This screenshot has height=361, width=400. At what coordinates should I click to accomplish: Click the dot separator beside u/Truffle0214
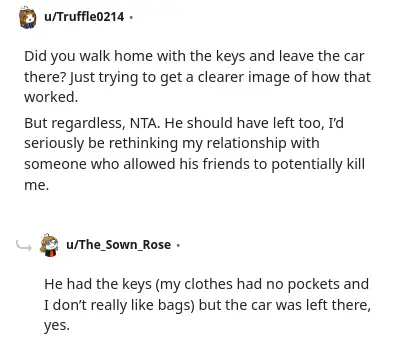coord(131,17)
